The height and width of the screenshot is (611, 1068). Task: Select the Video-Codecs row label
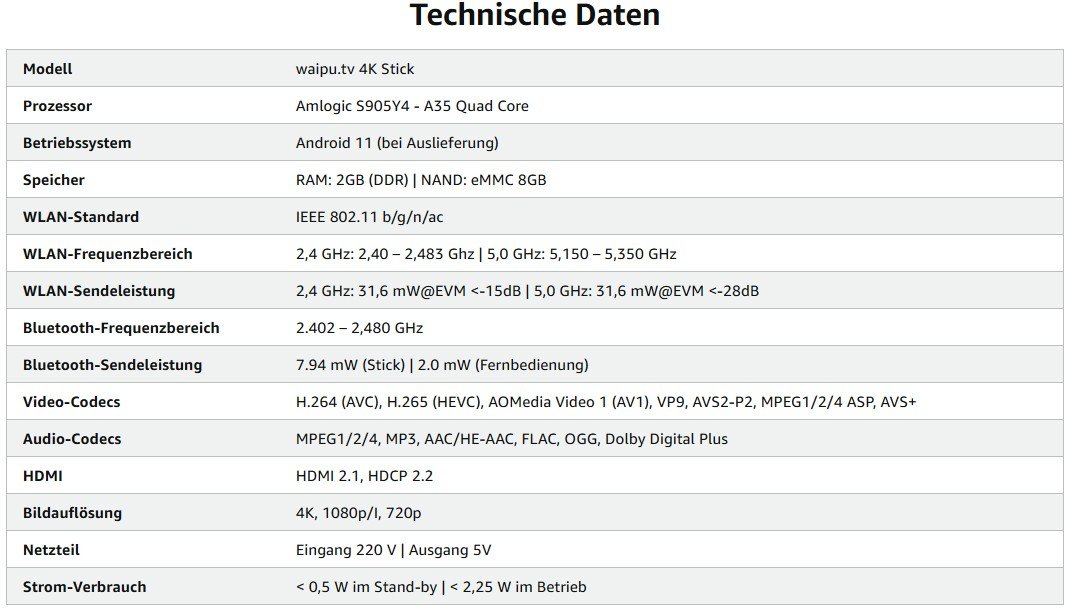(72, 402)
